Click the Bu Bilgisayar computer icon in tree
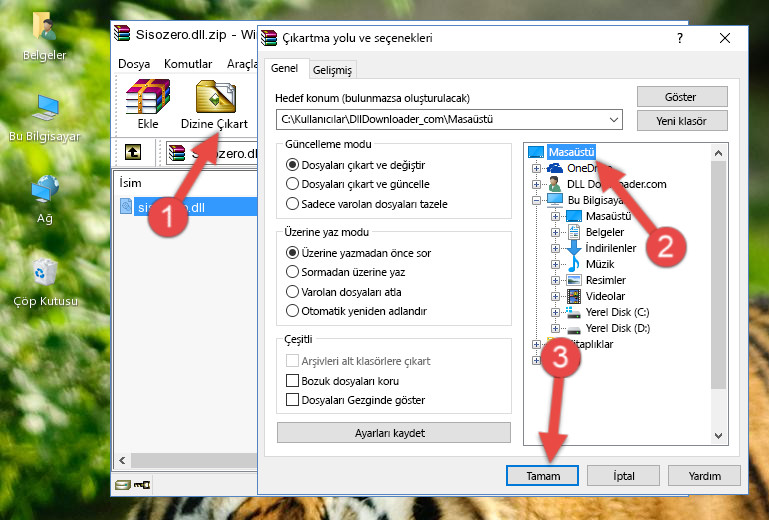Screen dimensions: 769x520 click(555, 200)
